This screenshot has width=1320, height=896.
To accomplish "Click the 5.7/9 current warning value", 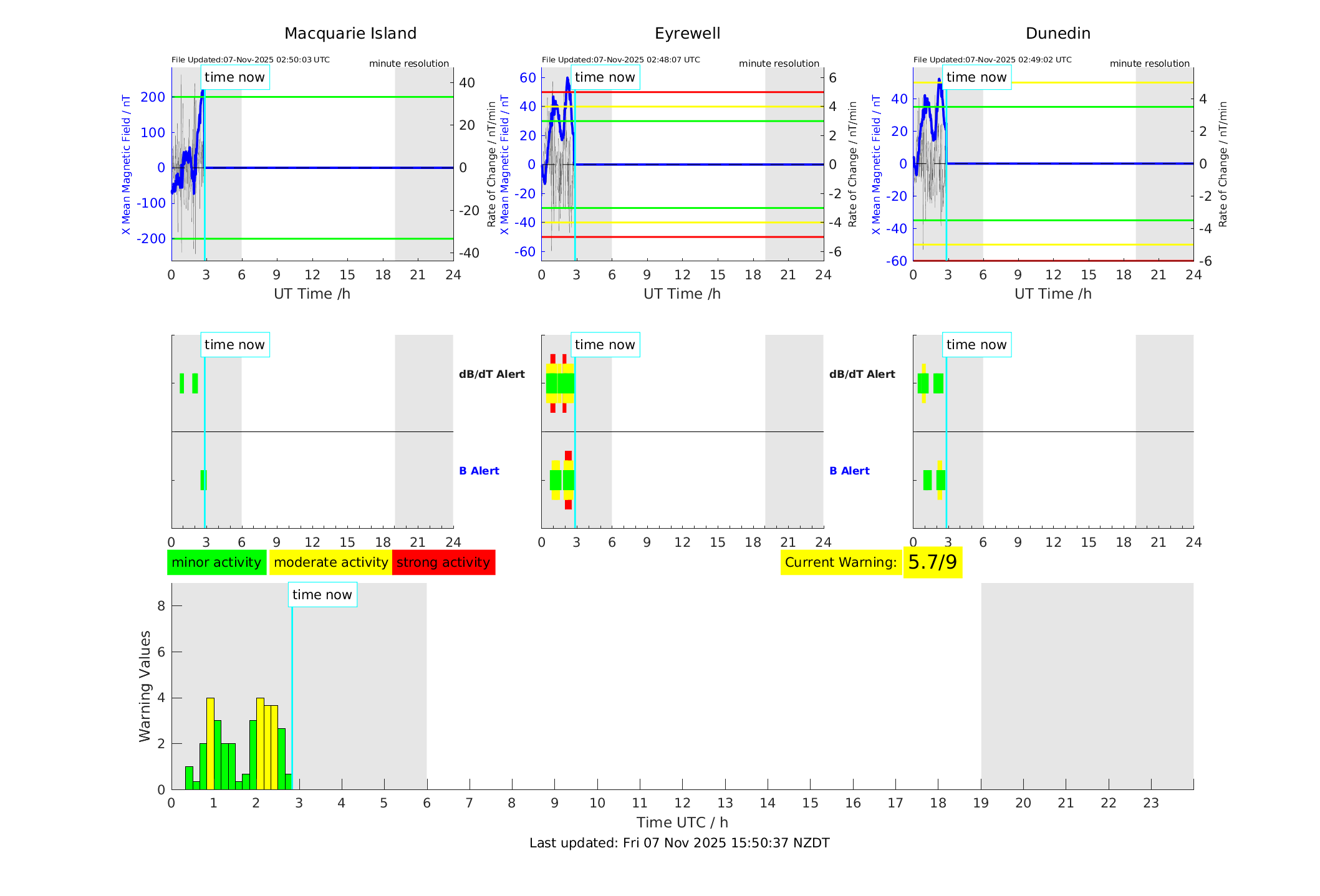I will tap(932, 562).
